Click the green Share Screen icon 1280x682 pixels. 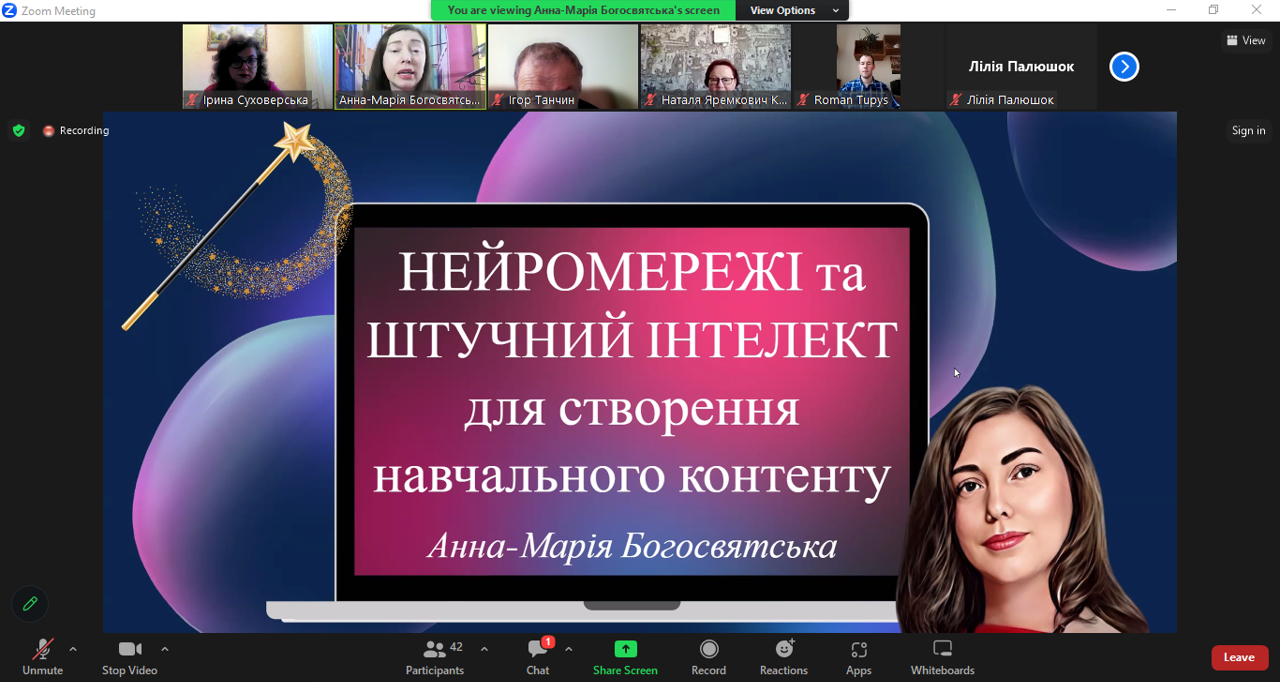[x=625, y=650]
